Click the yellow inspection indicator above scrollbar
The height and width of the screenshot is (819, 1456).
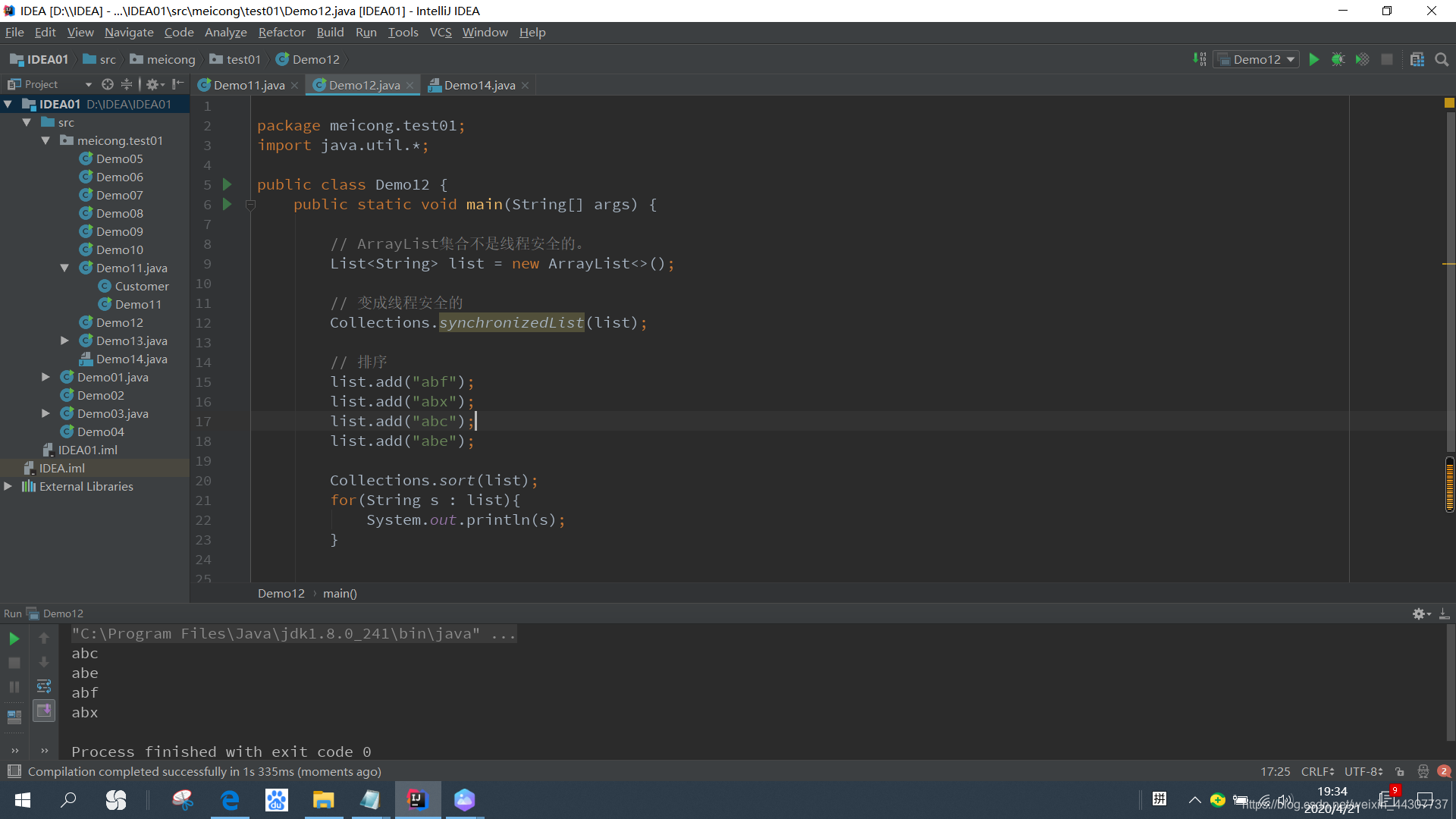pos(1449,103)
